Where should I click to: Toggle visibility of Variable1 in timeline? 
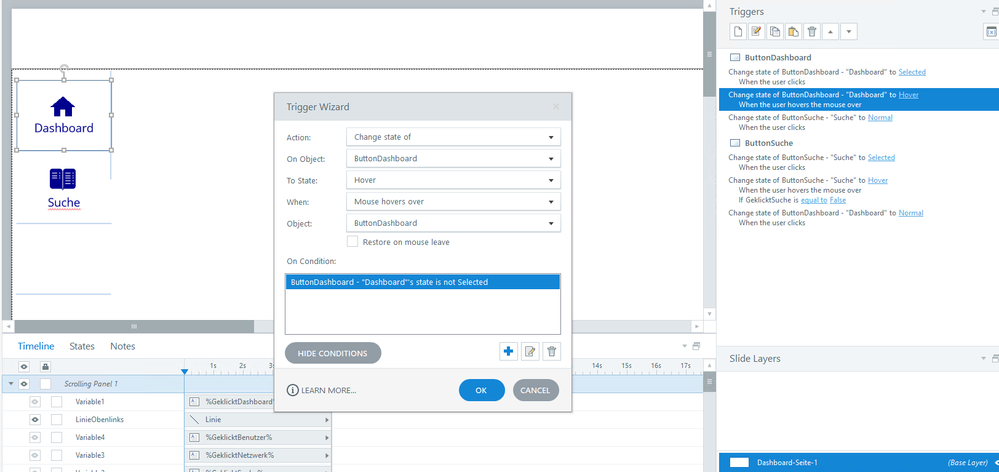pos(35,402)
